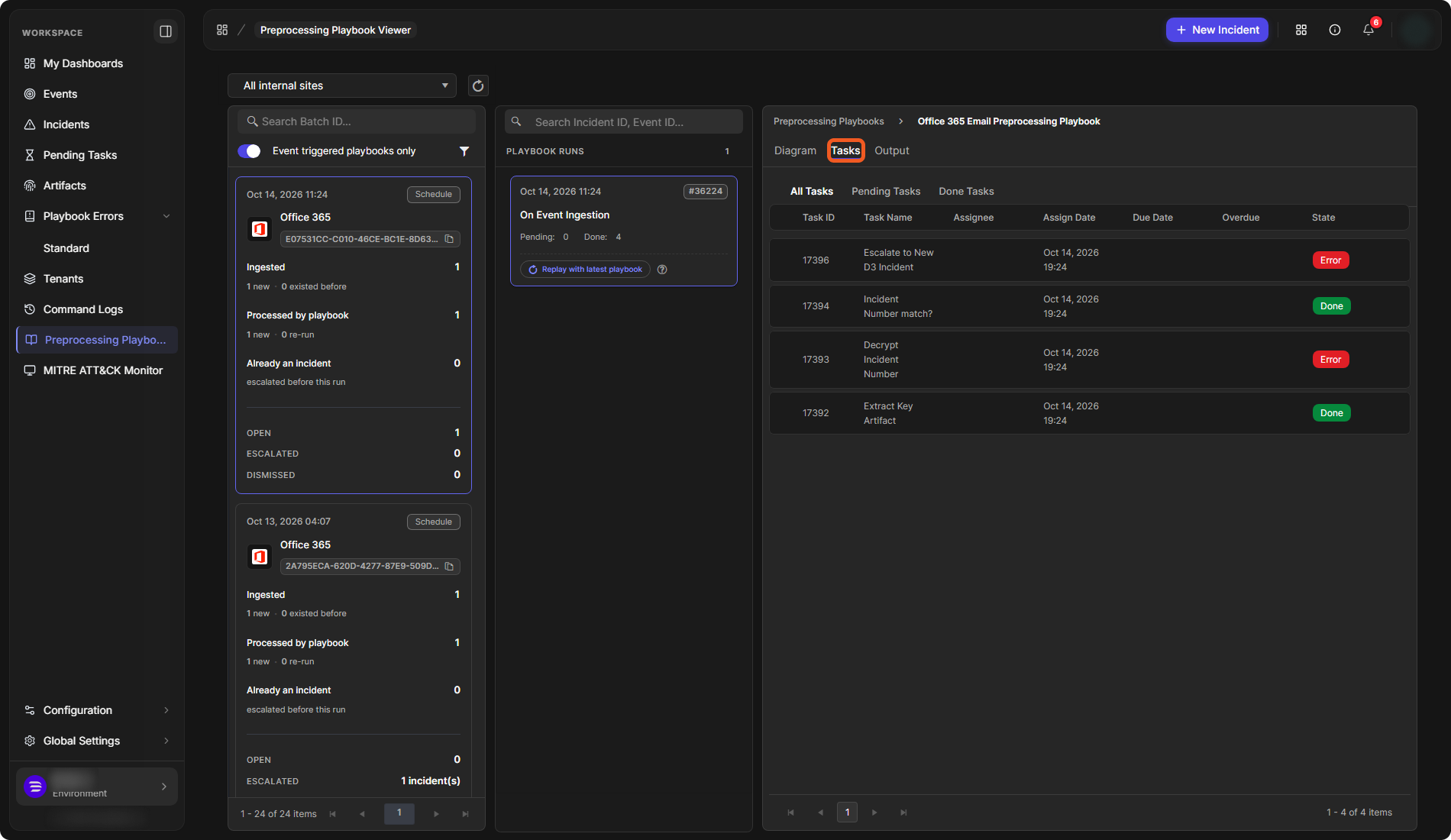The image size is (1451, 840).
Task: Show Pending Tasks filter tab
Action: coord(886,192)
